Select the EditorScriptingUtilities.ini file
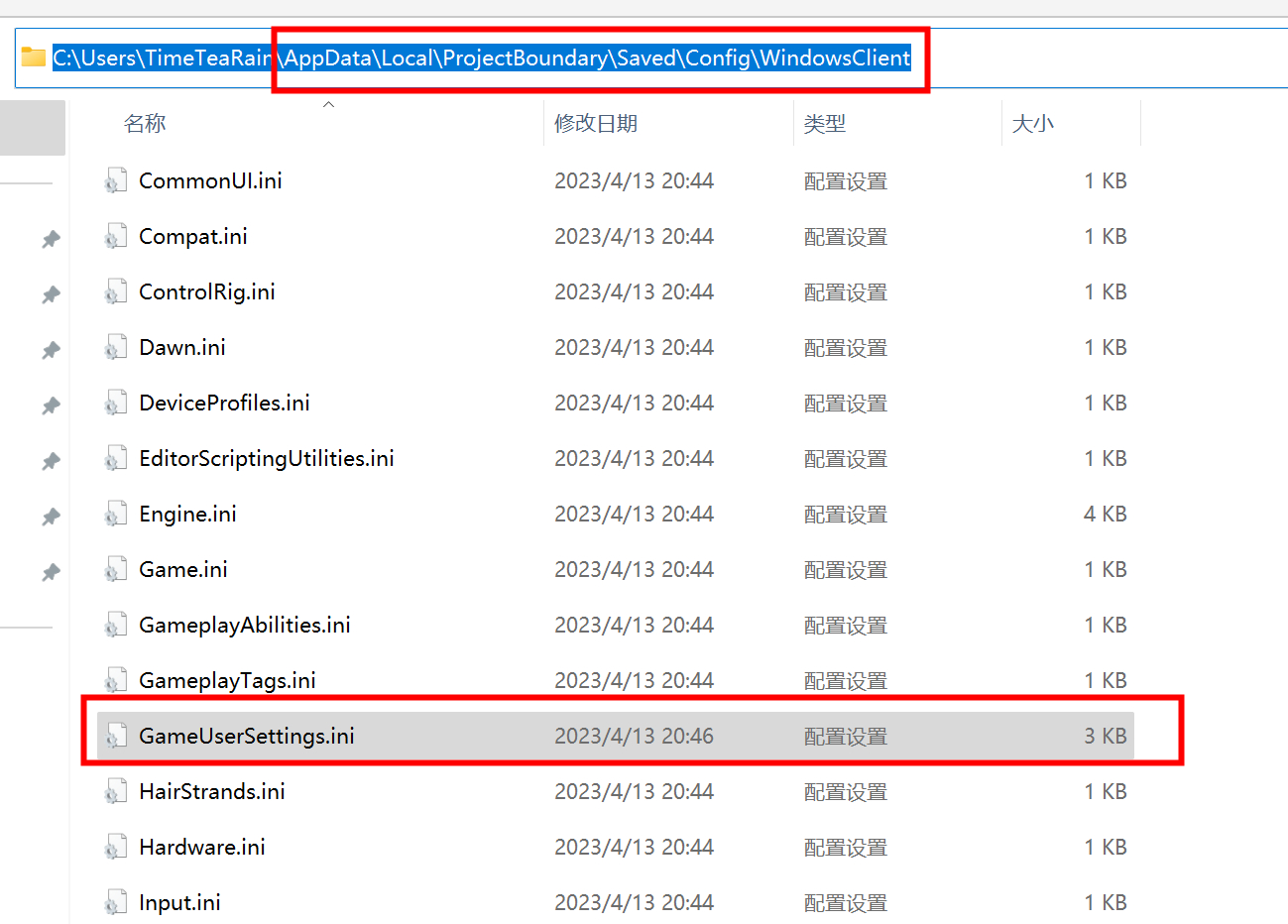This screenshot has width=1288, height=924. pyautogui.click(x=616, y=458)
